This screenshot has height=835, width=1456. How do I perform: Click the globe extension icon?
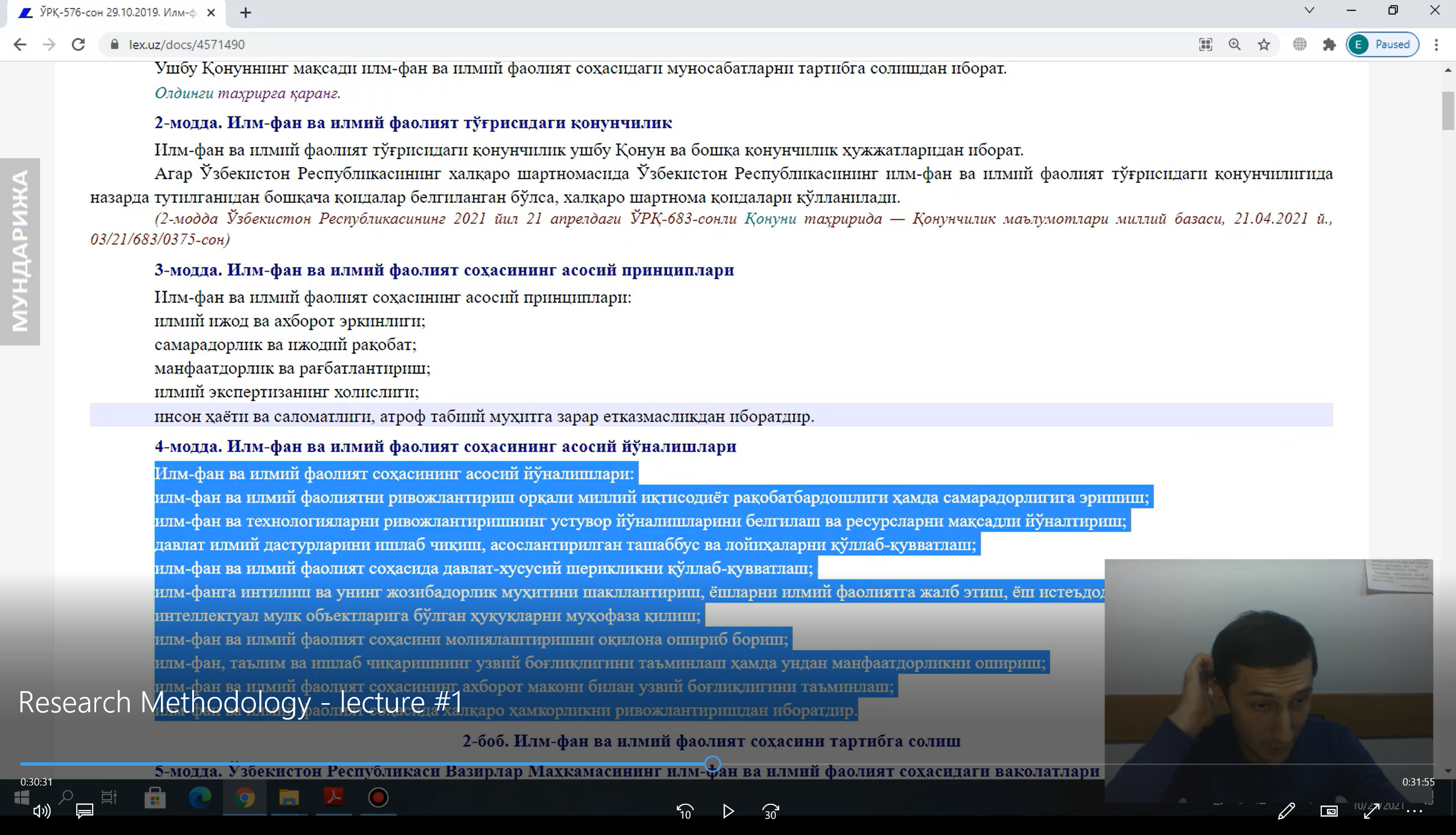click(1300, 45)
